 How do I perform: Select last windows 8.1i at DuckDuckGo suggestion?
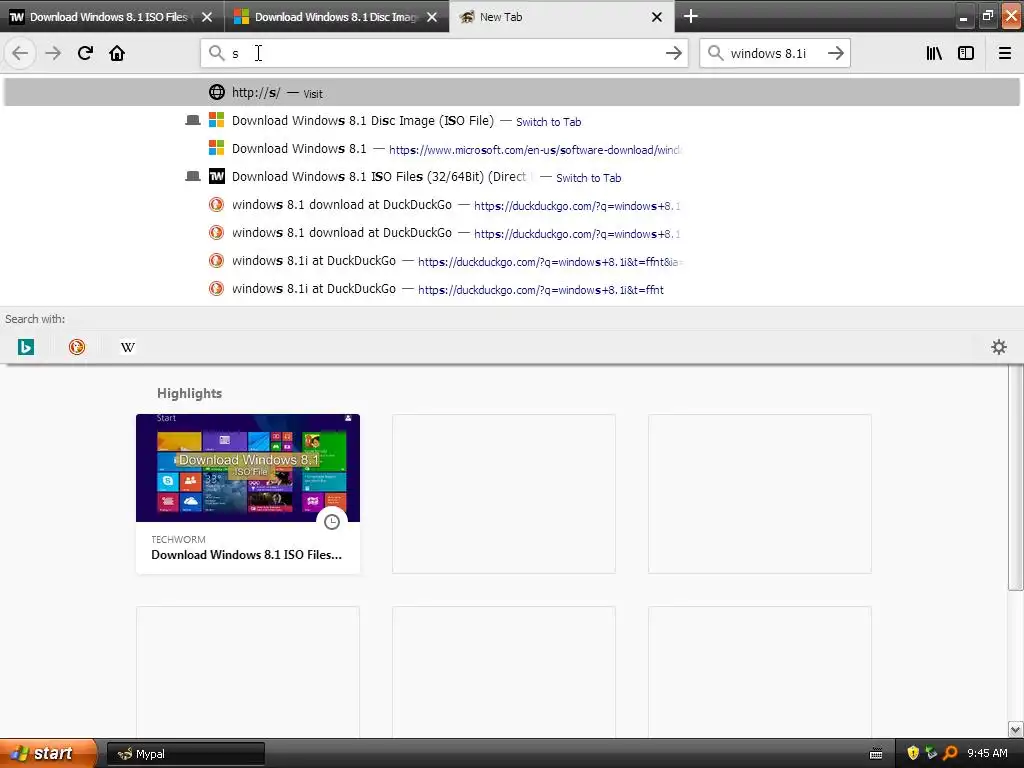point(512,289)
